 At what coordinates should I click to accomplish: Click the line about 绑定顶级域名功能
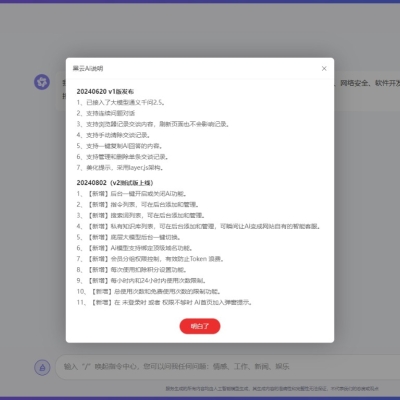coord(134,248)
